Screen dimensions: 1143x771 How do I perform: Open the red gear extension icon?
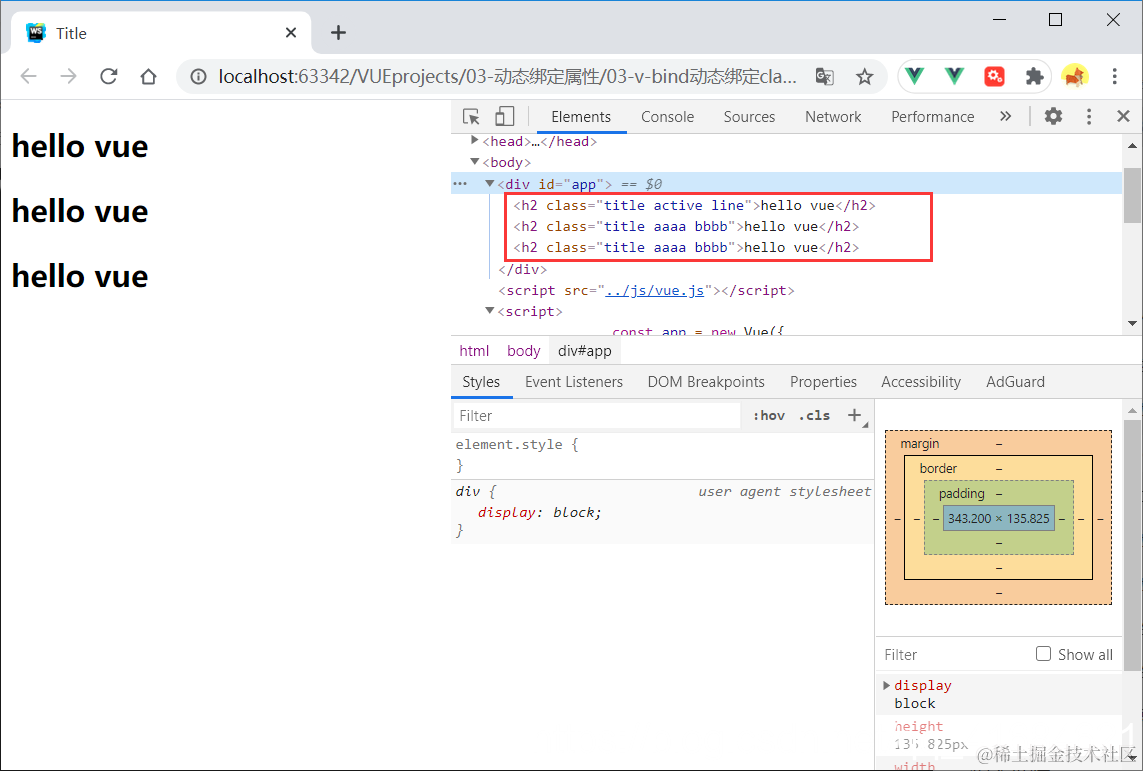[x=994, y=76]
